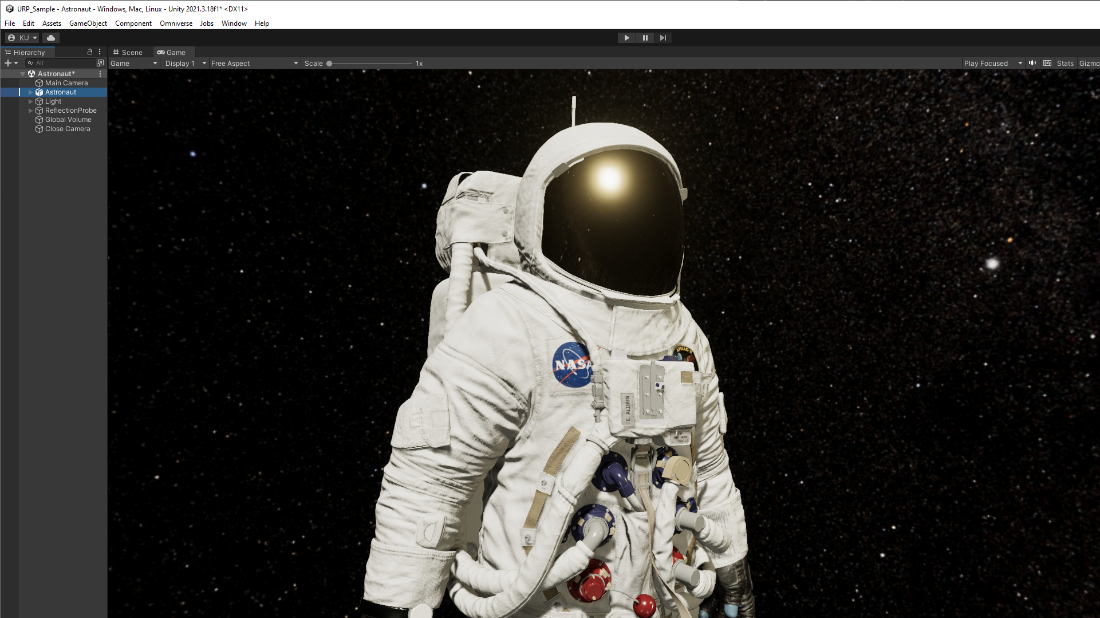Switch to the Scene tab

tap(128, 52)
